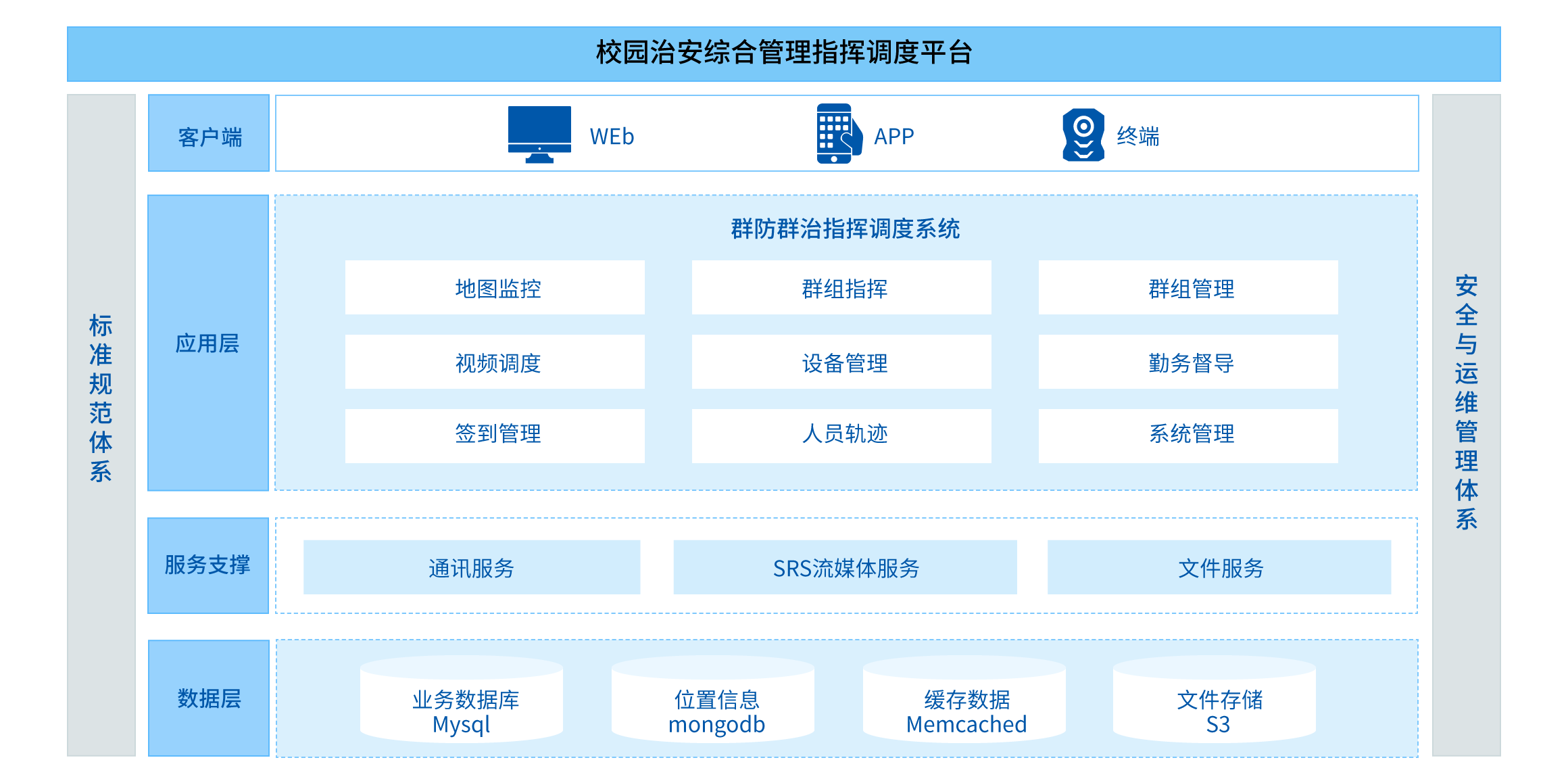The width and height of the screenshot is (1568, 783).
Task: Click the WEb text label
Action: tap(612, 137)
